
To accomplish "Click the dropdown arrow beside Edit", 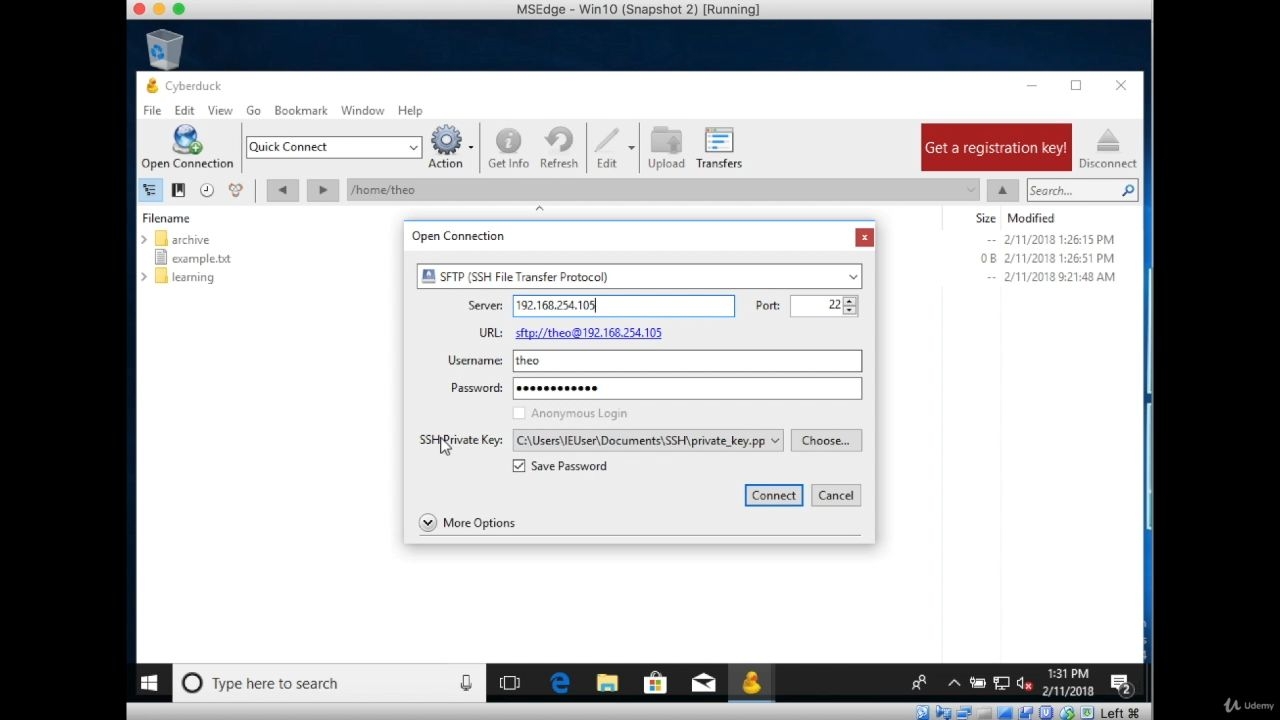I will [x=631, y=148].
